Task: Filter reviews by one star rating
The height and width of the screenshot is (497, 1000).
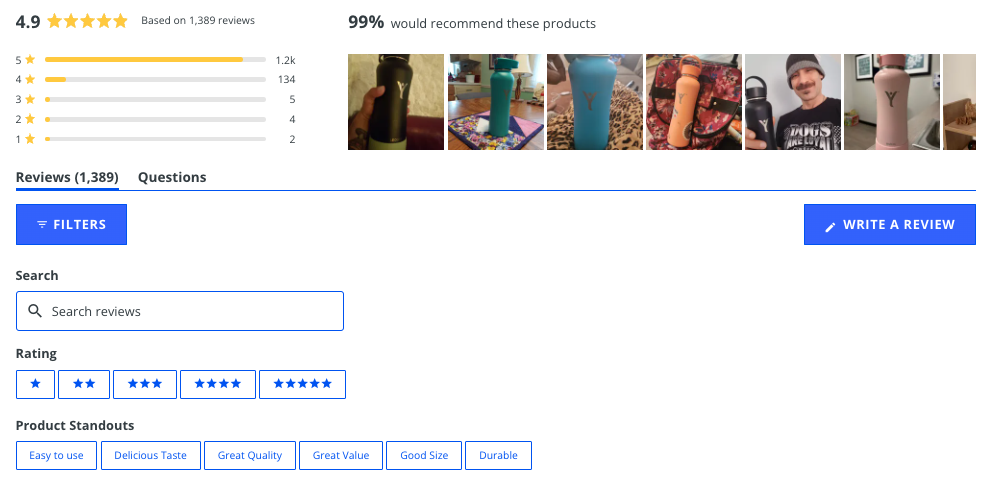Action: 36,384
